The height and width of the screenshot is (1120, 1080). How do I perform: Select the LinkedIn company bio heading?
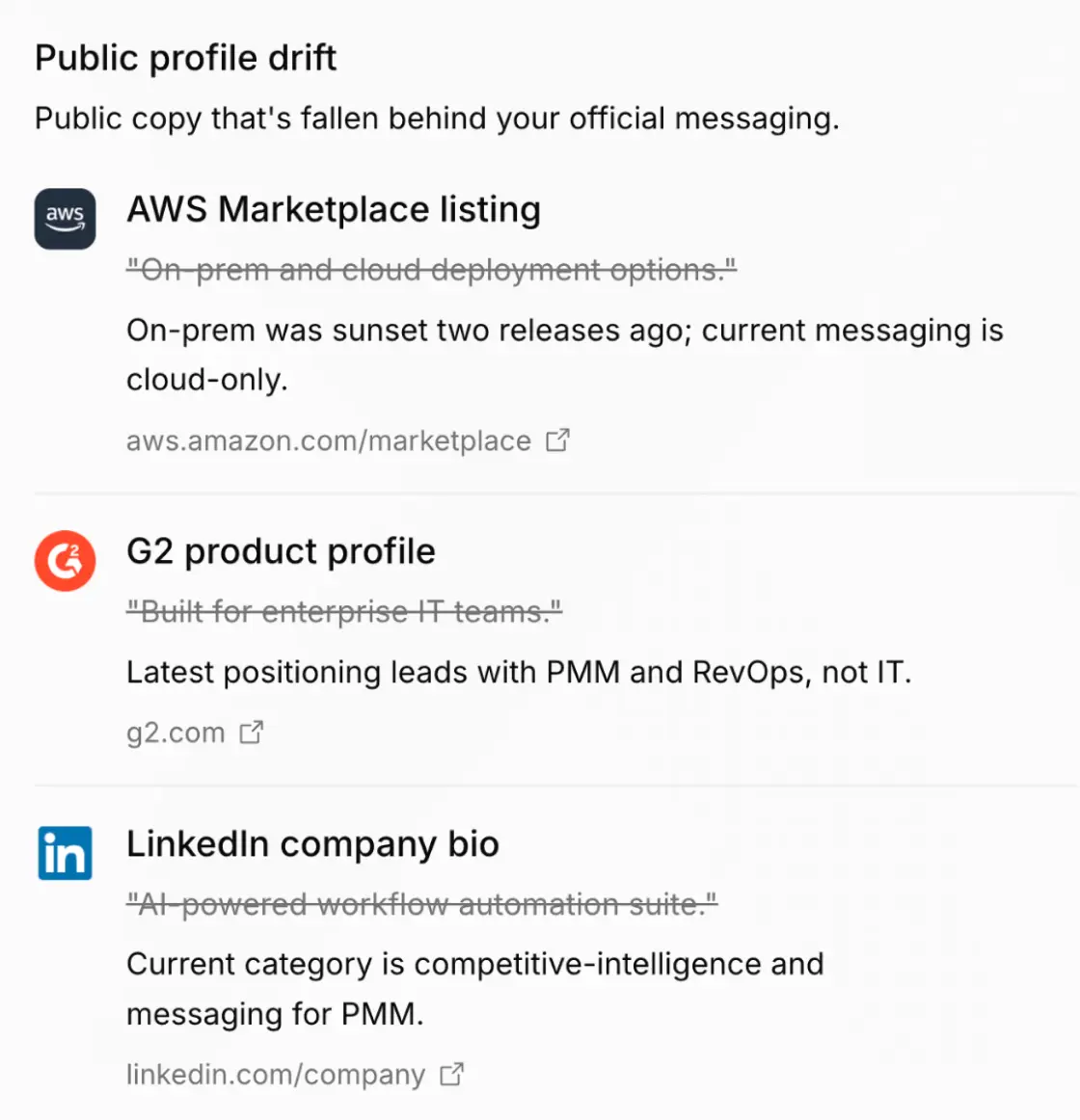coord(313,843)
